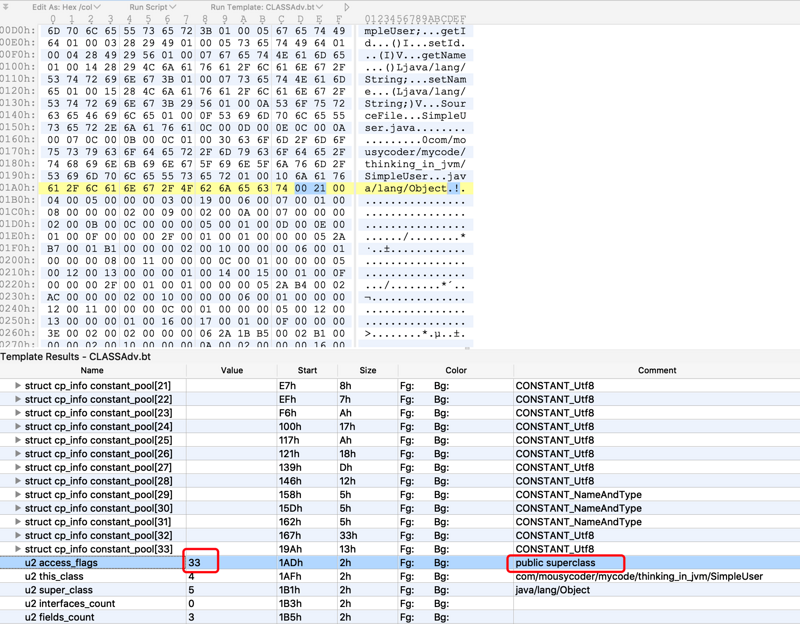Expand struct cp_info constant_pool[21]
This screenshot has width=800, height=624.
pos(18,386)
